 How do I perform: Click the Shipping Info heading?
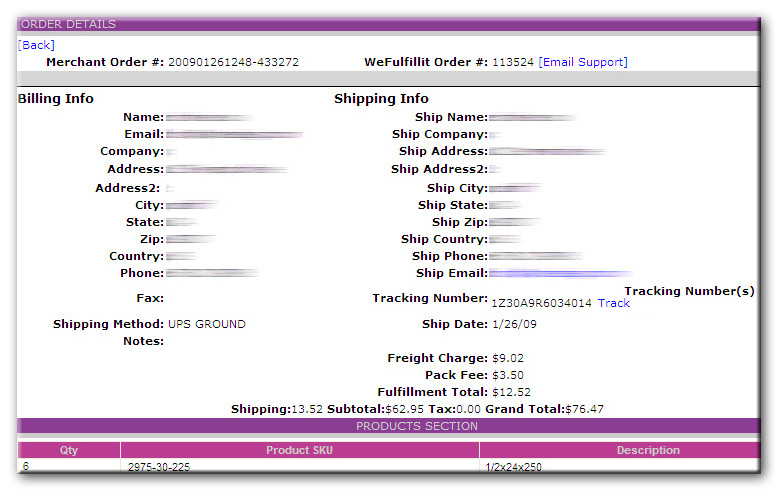[381, 99]
